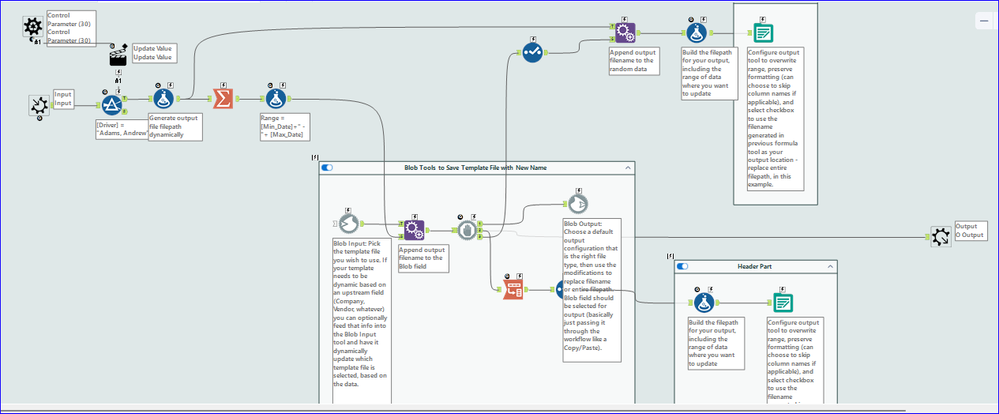
Task: Select Output Data tool in Header Part
Action: click(x=783, y=303)
